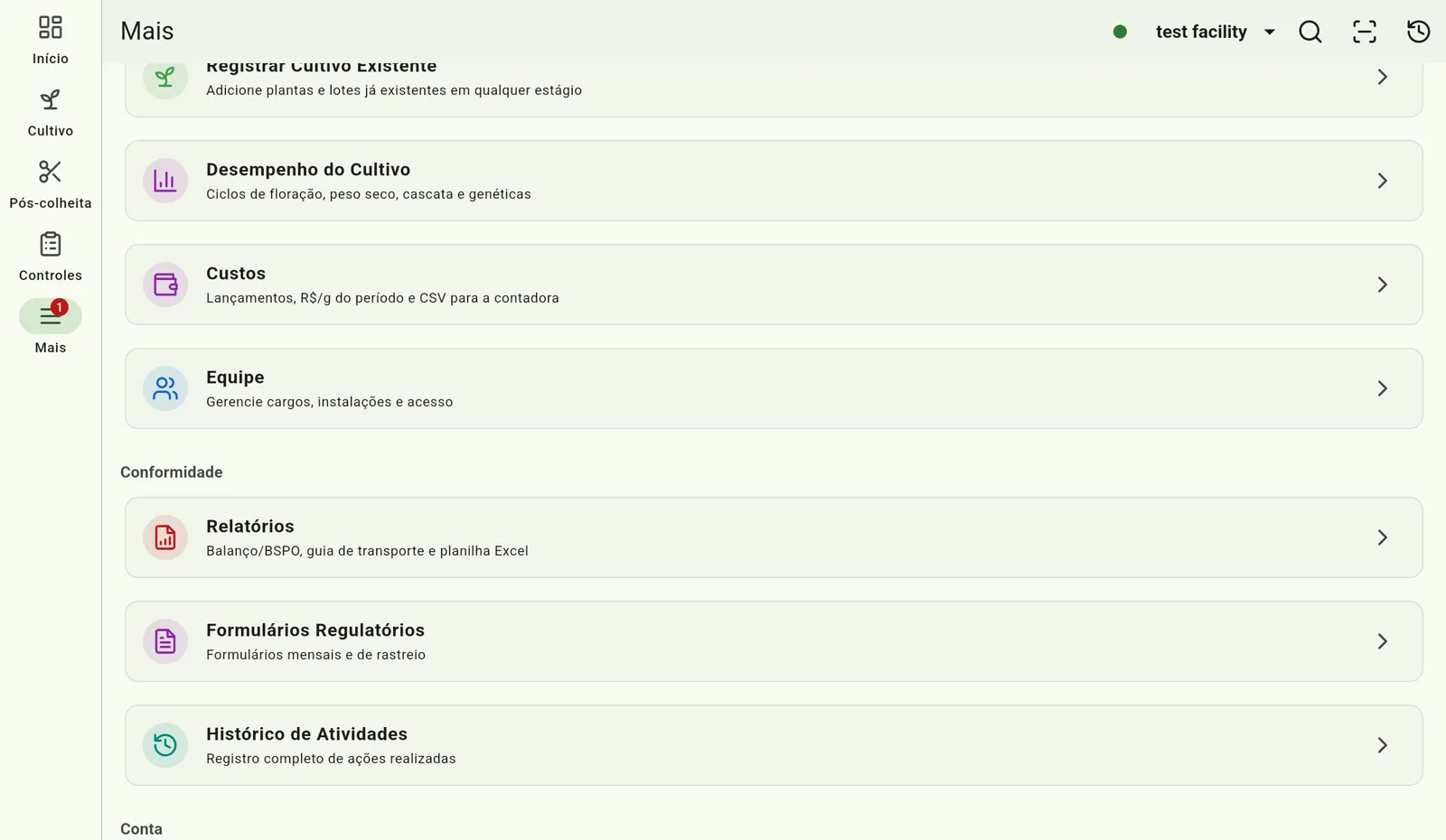The image size is (1446, 840).
Task: Click Registrar Cultivo Existente sprout icon
Action: click(x=165, y=78)
